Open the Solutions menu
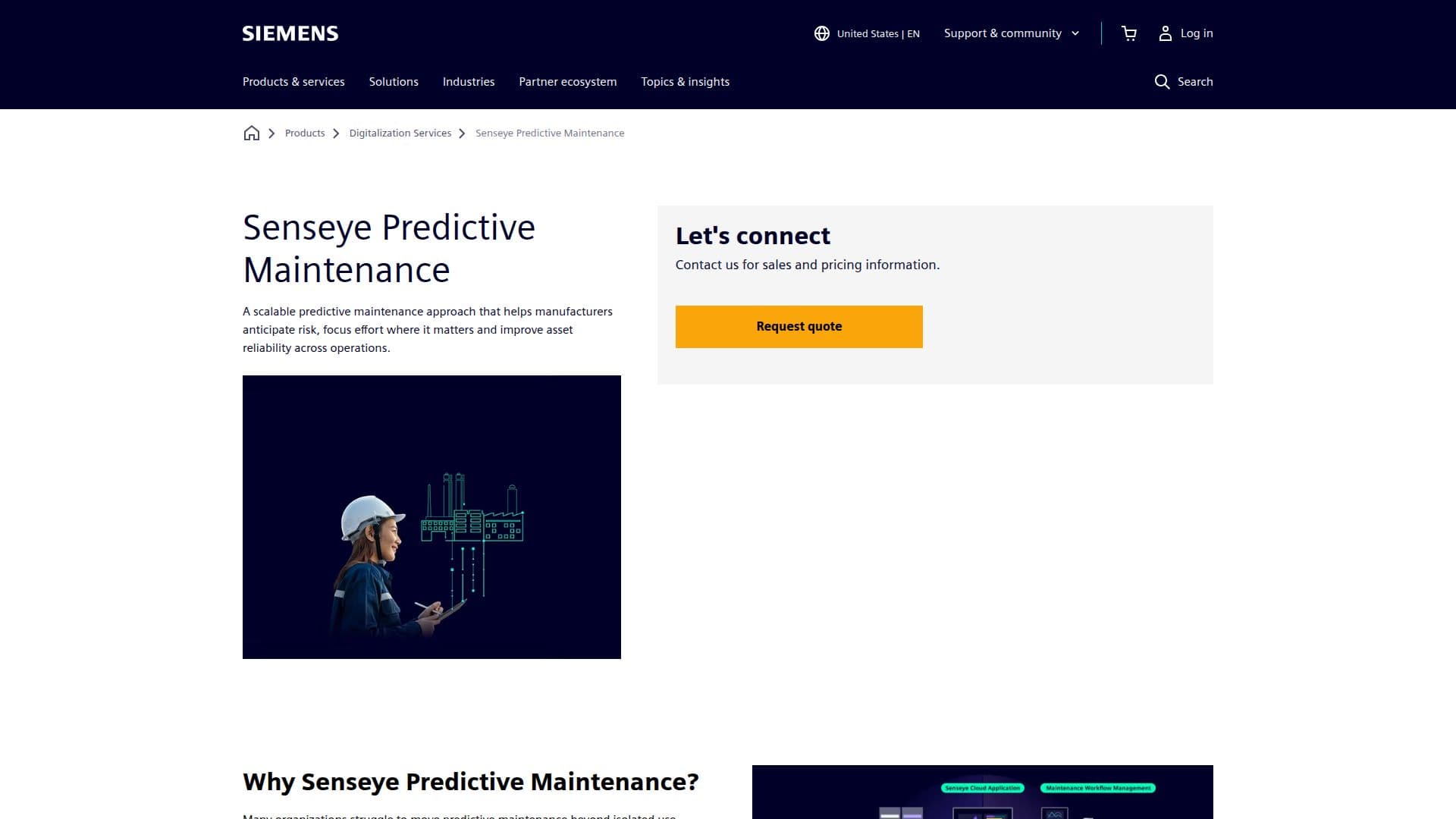This screenshot has height=819, width=1456. [394, 82]
